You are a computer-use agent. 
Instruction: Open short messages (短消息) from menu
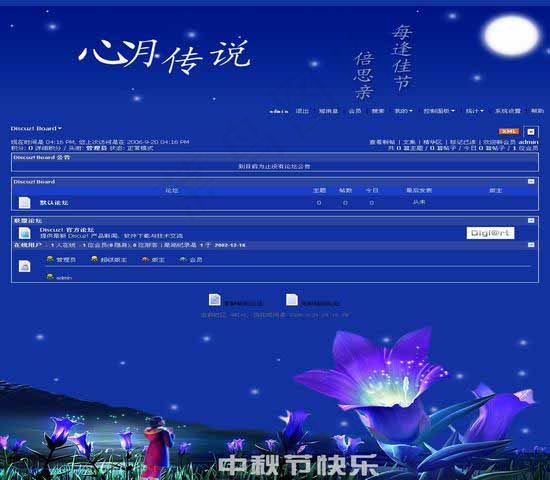[328, 111]
